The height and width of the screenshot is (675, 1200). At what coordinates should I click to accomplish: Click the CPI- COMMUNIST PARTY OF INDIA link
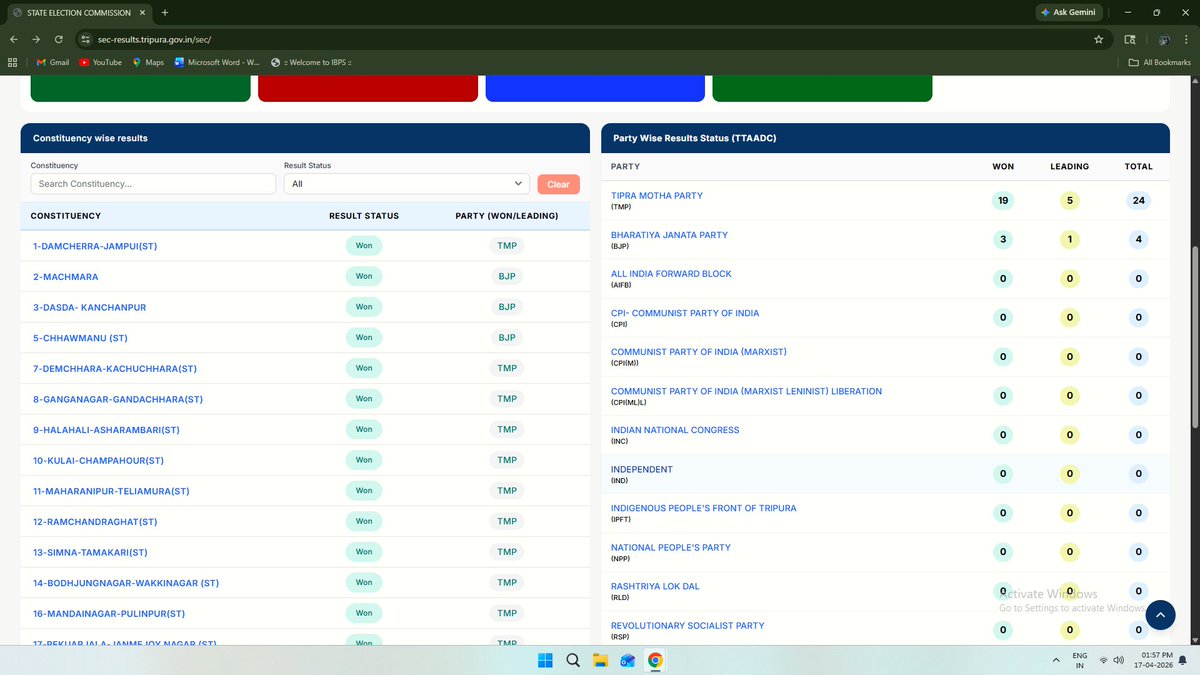[x=685, y=313]
